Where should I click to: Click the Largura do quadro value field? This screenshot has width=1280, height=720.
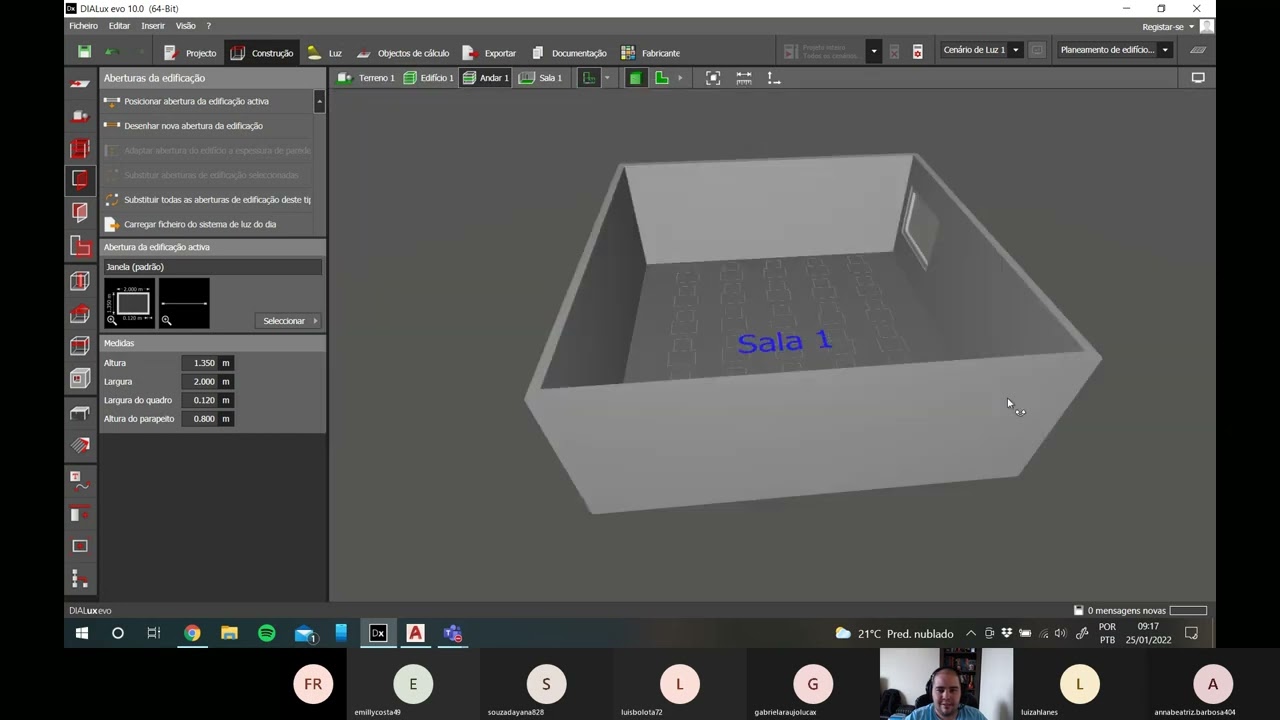200,400
